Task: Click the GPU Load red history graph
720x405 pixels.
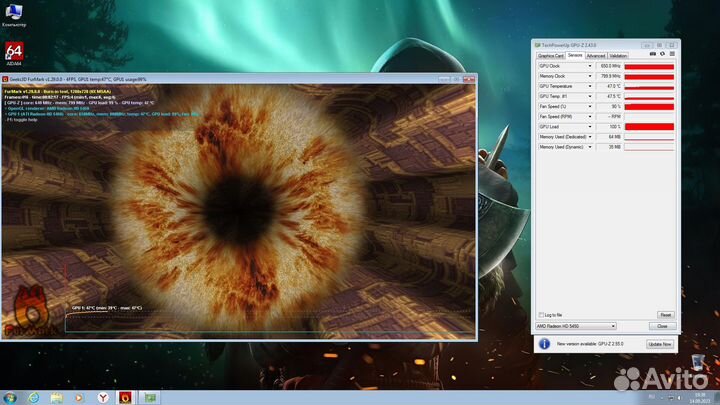Action: tap(649, 127)
